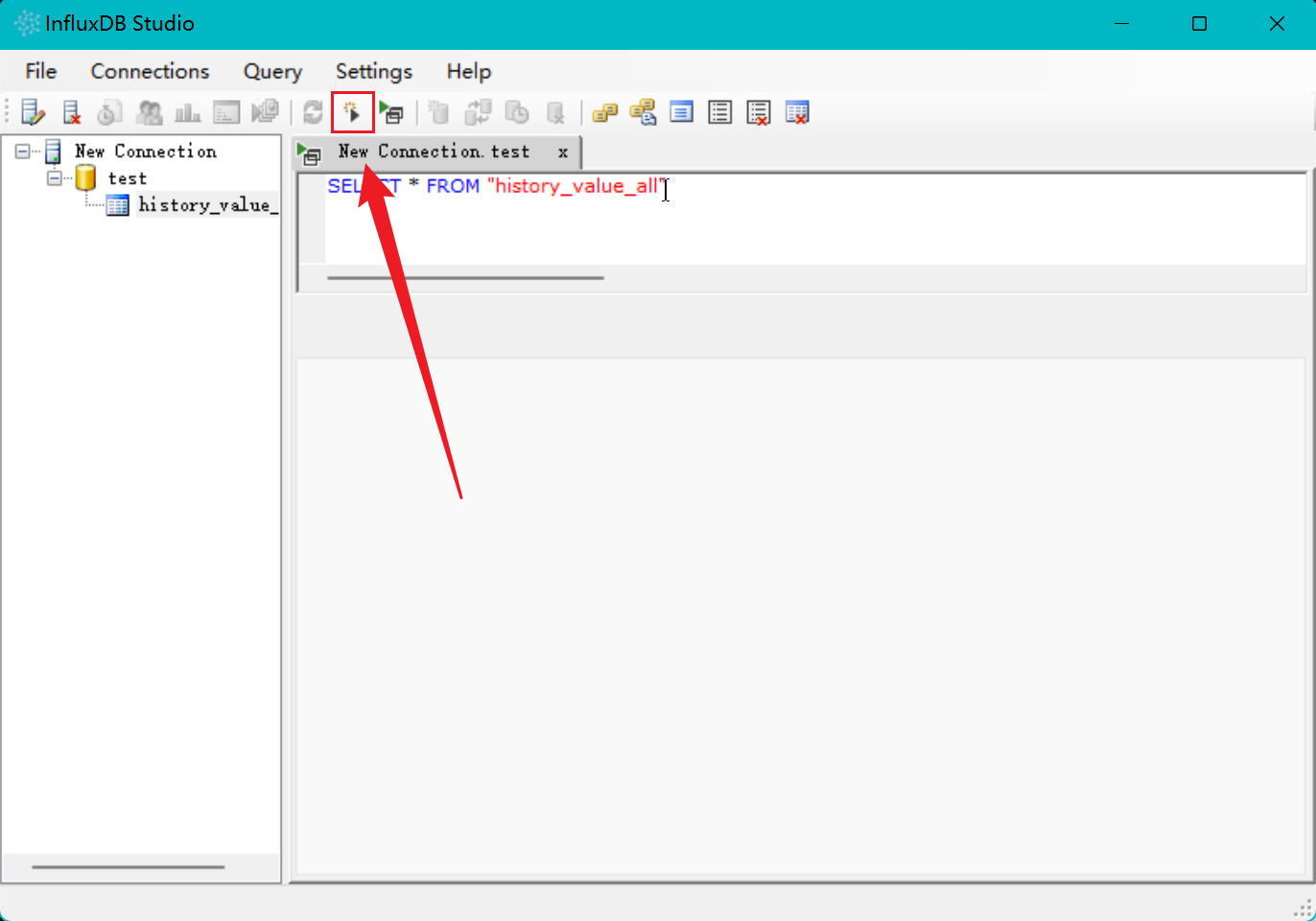
Task: Select the history_value_ measurement in the tree
Action: pyautogui.click(x=208, y=205)
